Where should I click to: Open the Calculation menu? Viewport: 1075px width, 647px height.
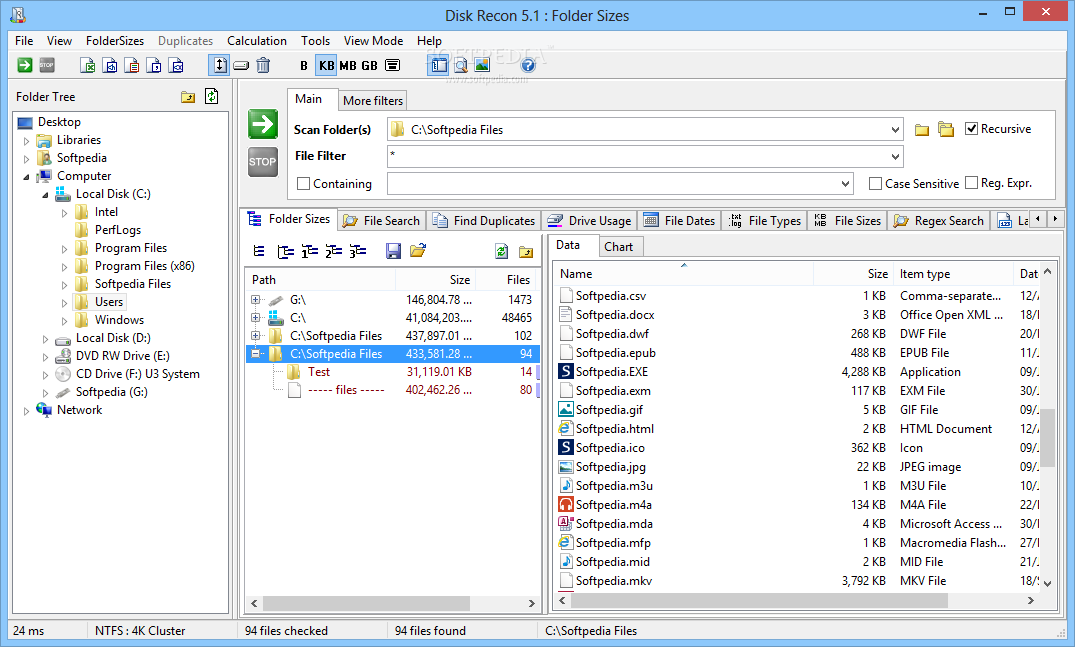coord(257,41)
